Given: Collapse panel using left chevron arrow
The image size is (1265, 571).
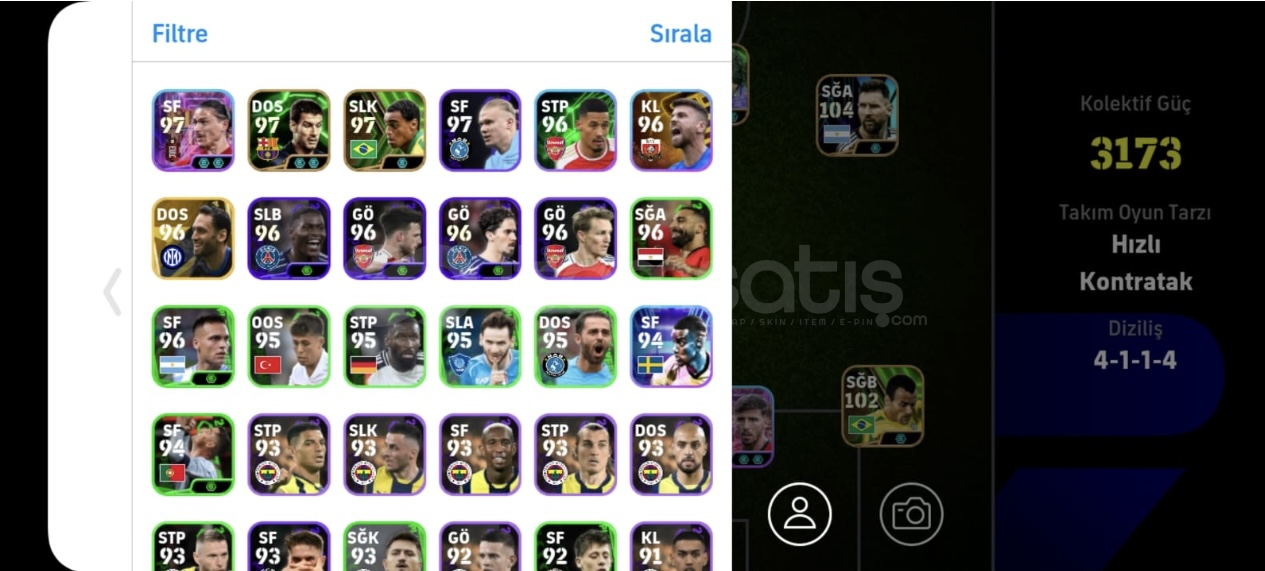Looking at the screenshot, I should [x=112, y=292].
